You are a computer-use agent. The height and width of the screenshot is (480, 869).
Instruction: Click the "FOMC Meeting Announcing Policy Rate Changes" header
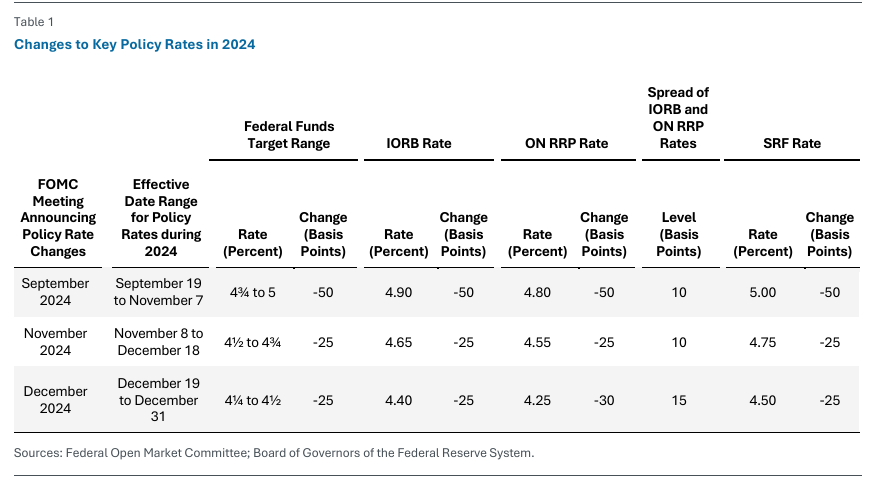point(58,218)
